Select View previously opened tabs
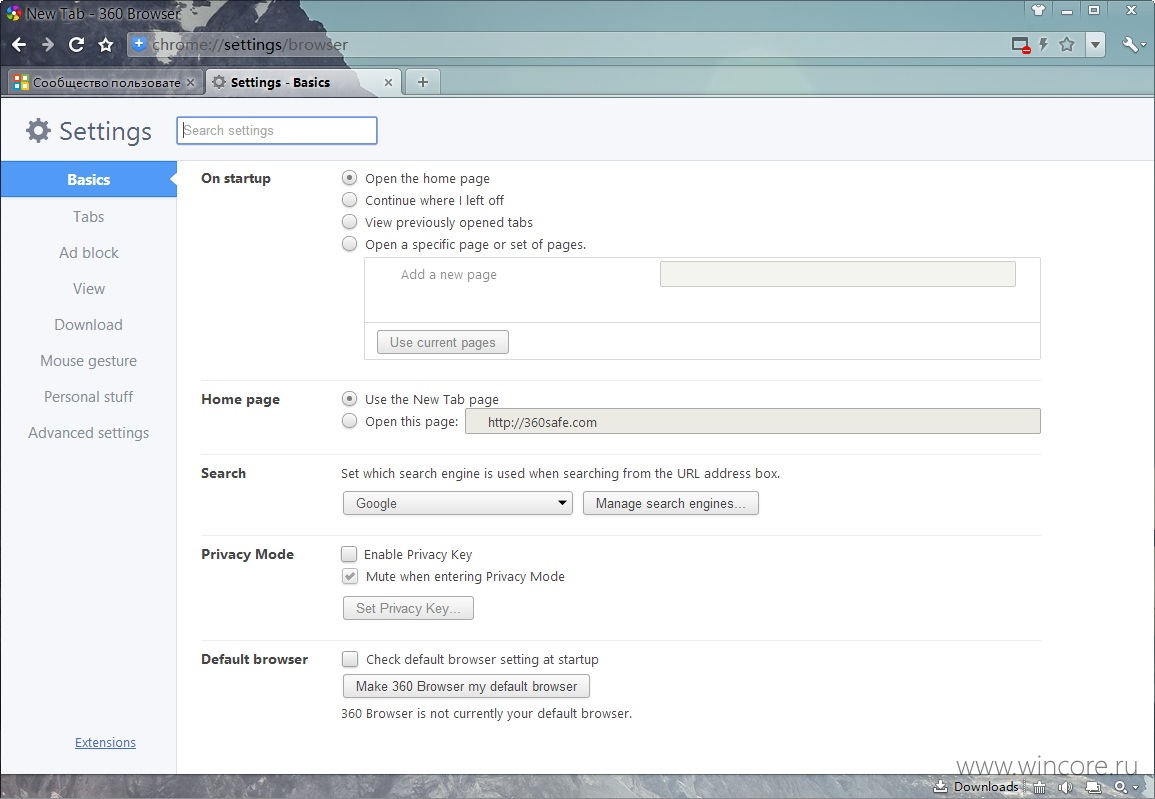1155x799 pixels. pyautogui.click(x=350, y=222)
